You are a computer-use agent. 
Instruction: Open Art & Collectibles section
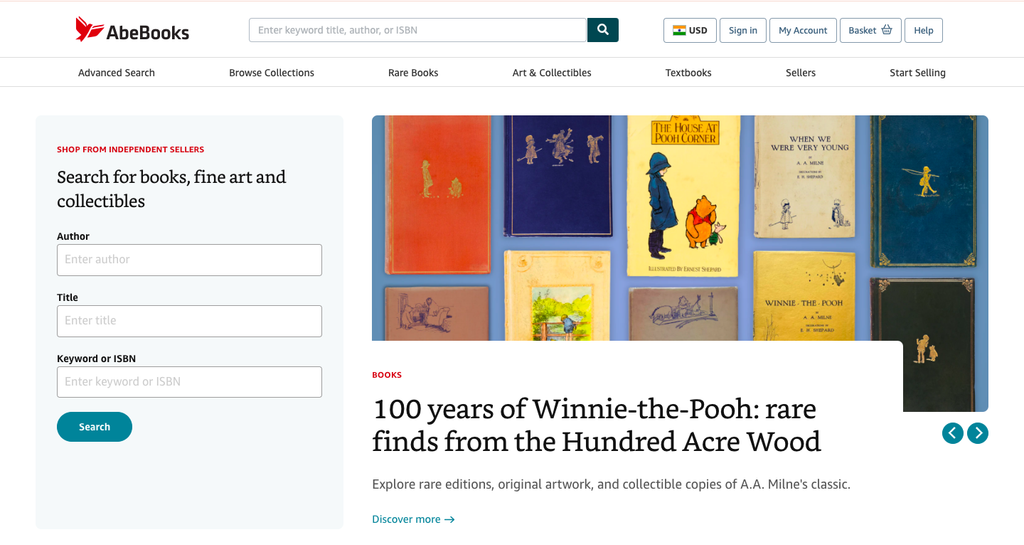[552, 72]
